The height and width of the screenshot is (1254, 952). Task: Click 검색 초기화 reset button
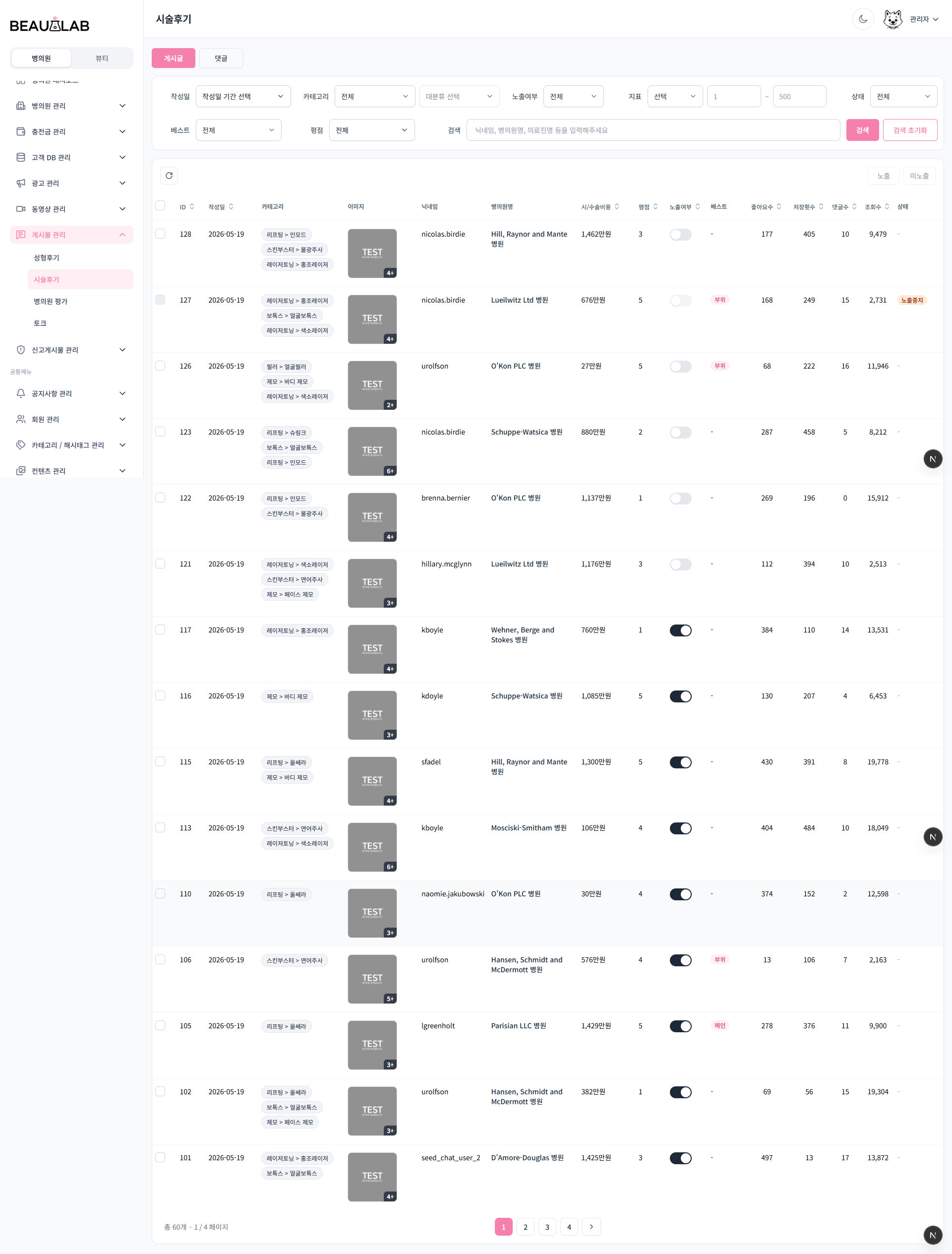click(910, 130)
